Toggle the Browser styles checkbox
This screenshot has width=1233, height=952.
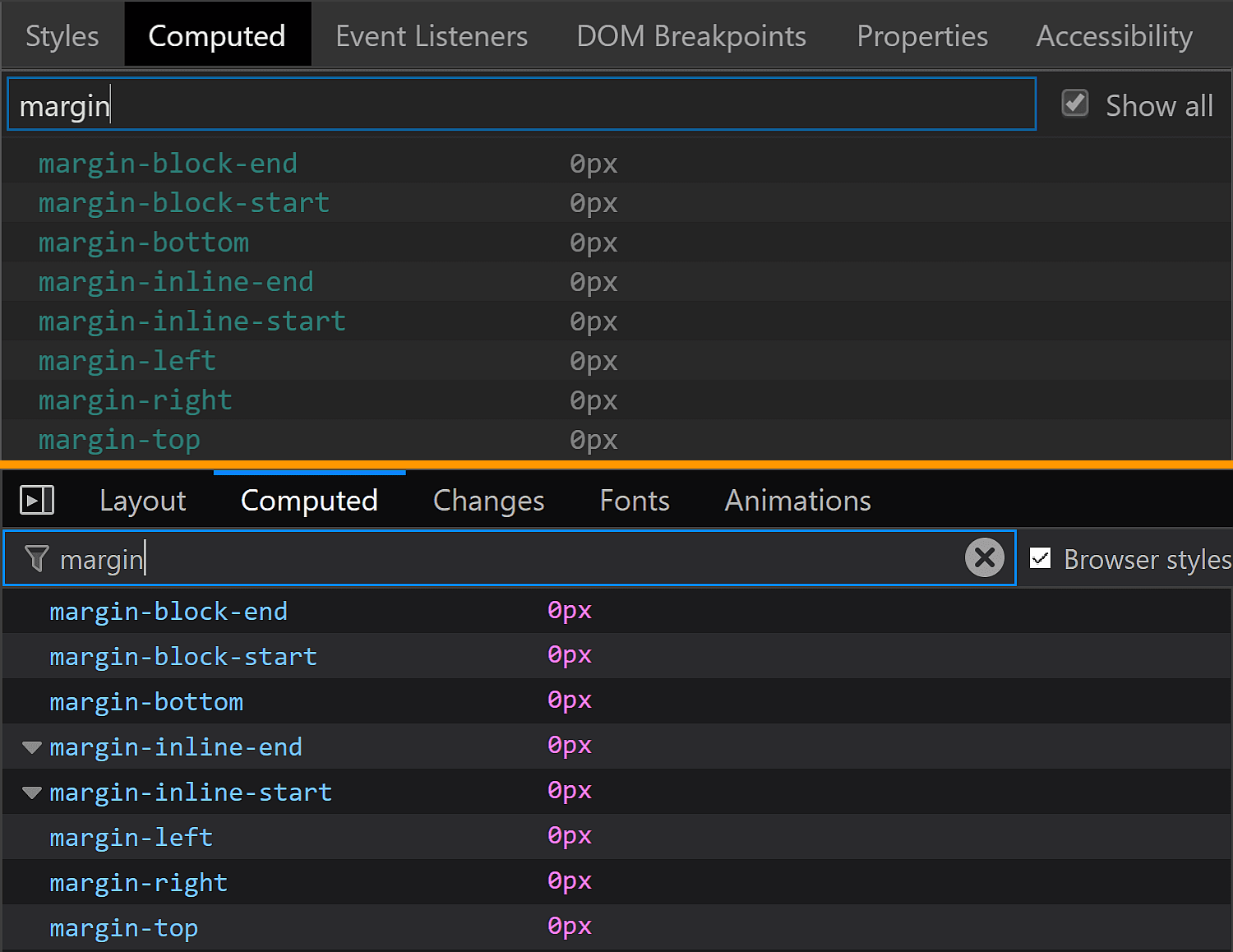click(1041, 558)
